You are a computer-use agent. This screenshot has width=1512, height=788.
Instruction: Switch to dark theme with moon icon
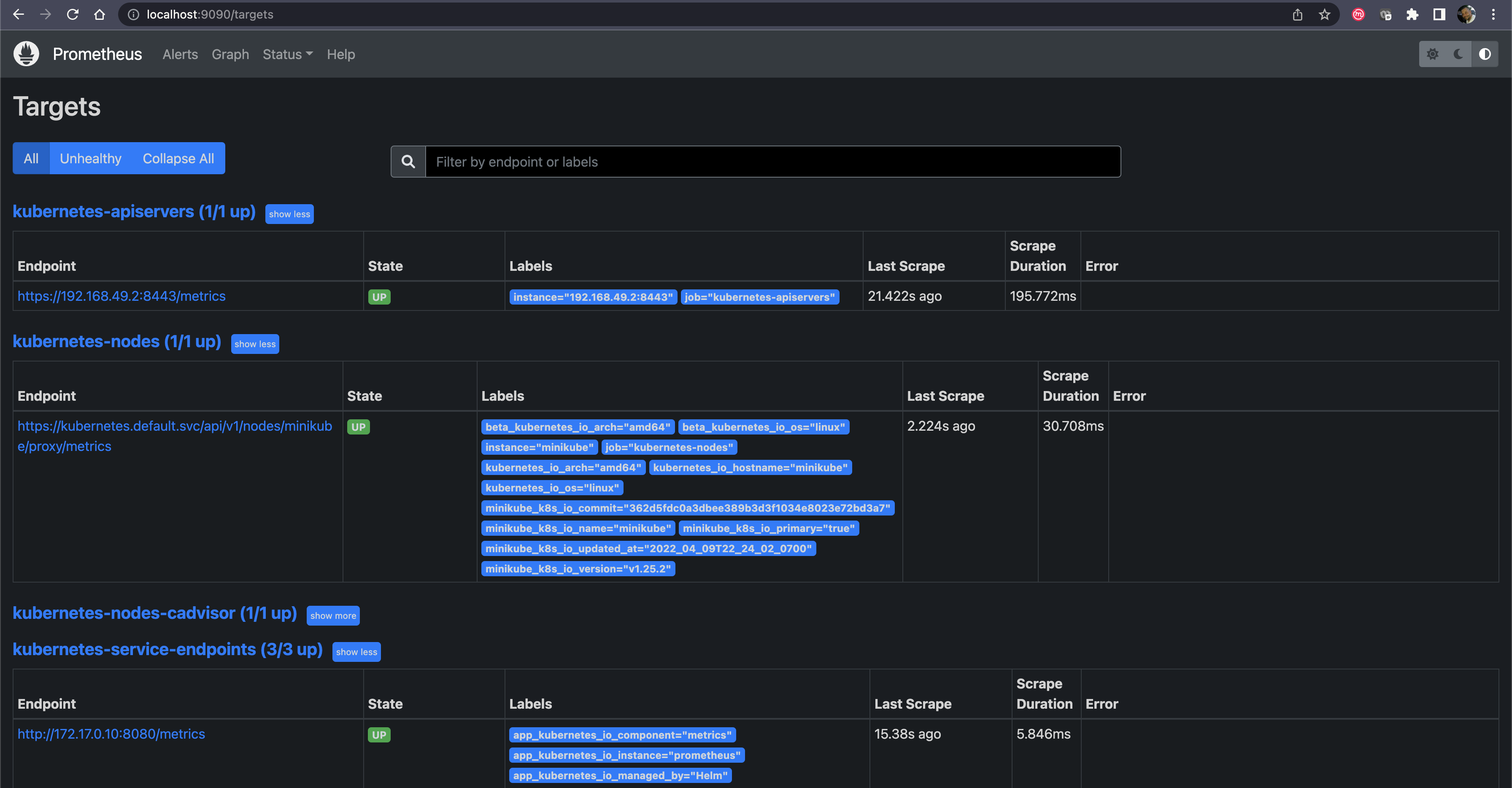(x=1458, y=54)
